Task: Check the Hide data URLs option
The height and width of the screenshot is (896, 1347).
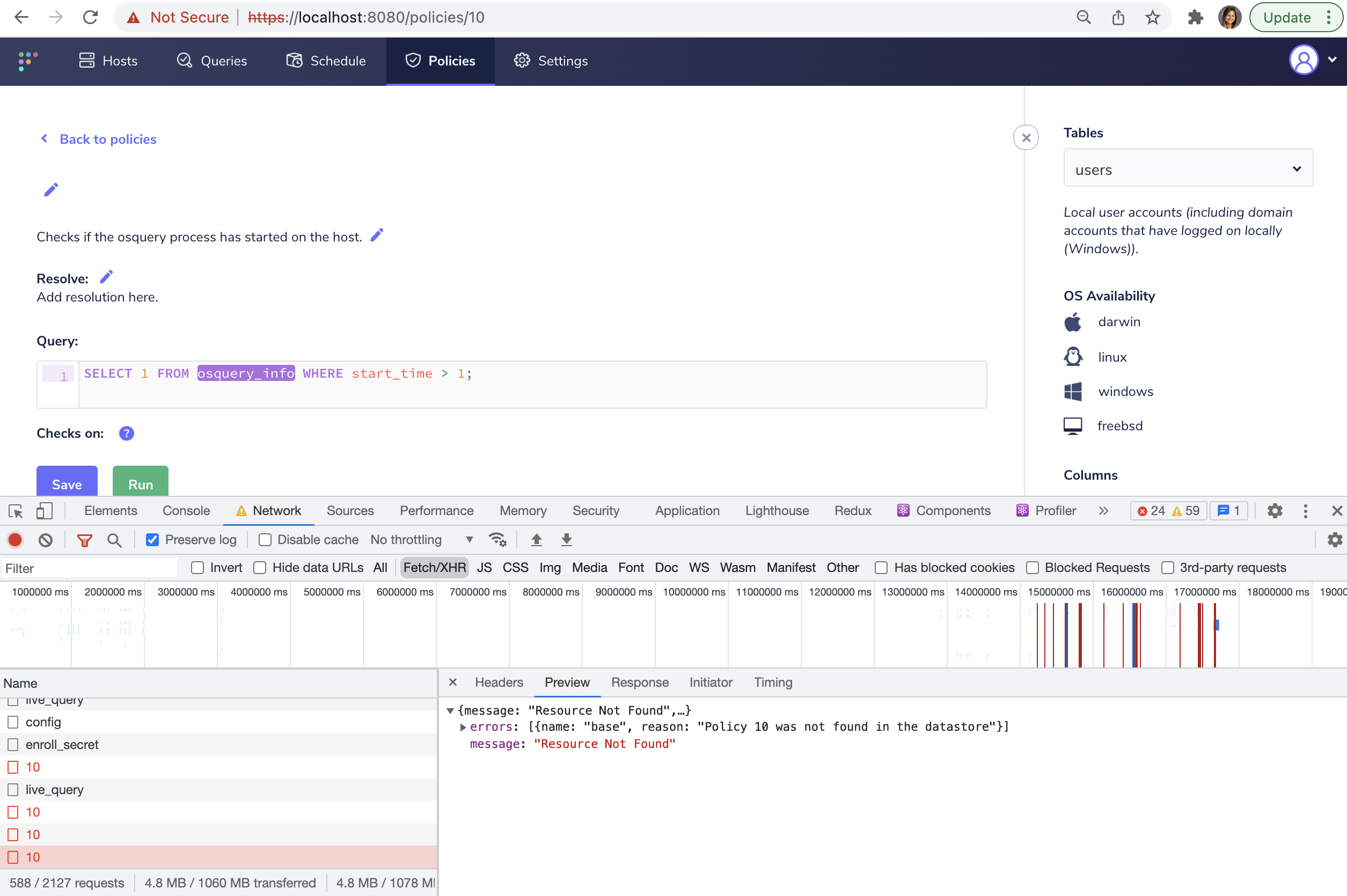Action: point(260,568)
